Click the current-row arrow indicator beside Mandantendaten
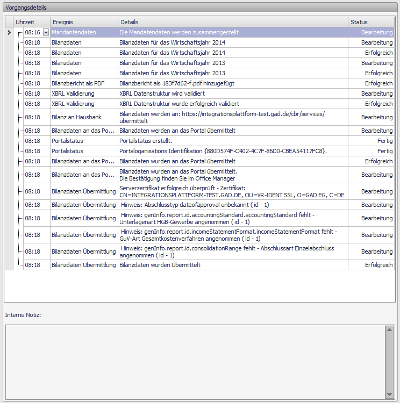Image resolution: width=400 pixels, height=403 pixels. pyautogui.click(x=9, y=32)
